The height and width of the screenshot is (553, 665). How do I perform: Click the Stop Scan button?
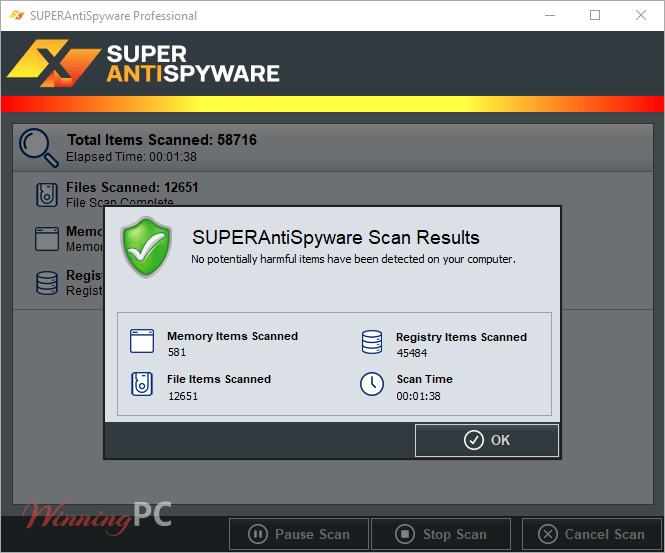pyautogui.click(x=441, y=534)
